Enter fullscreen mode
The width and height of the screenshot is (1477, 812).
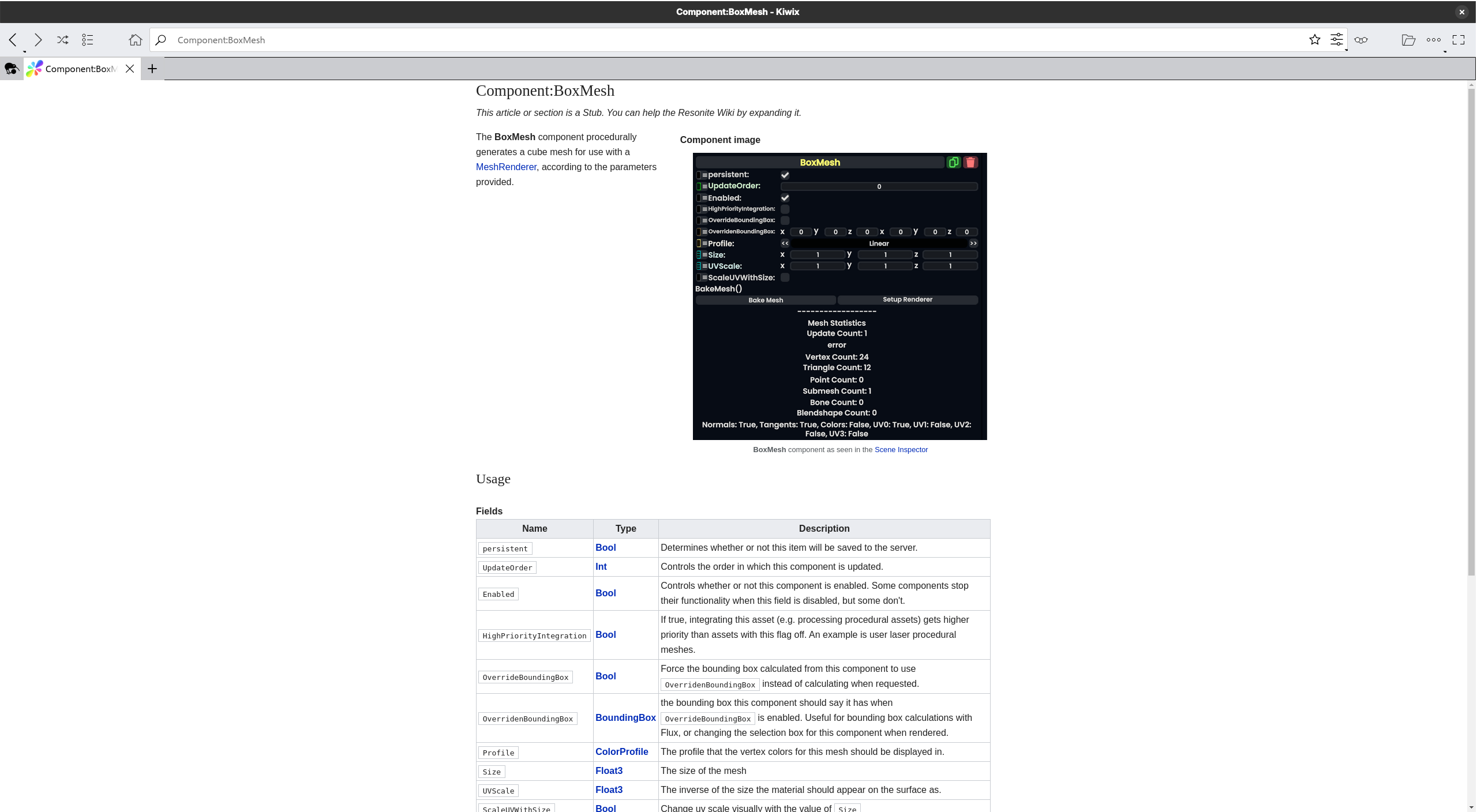point(1459,40)
